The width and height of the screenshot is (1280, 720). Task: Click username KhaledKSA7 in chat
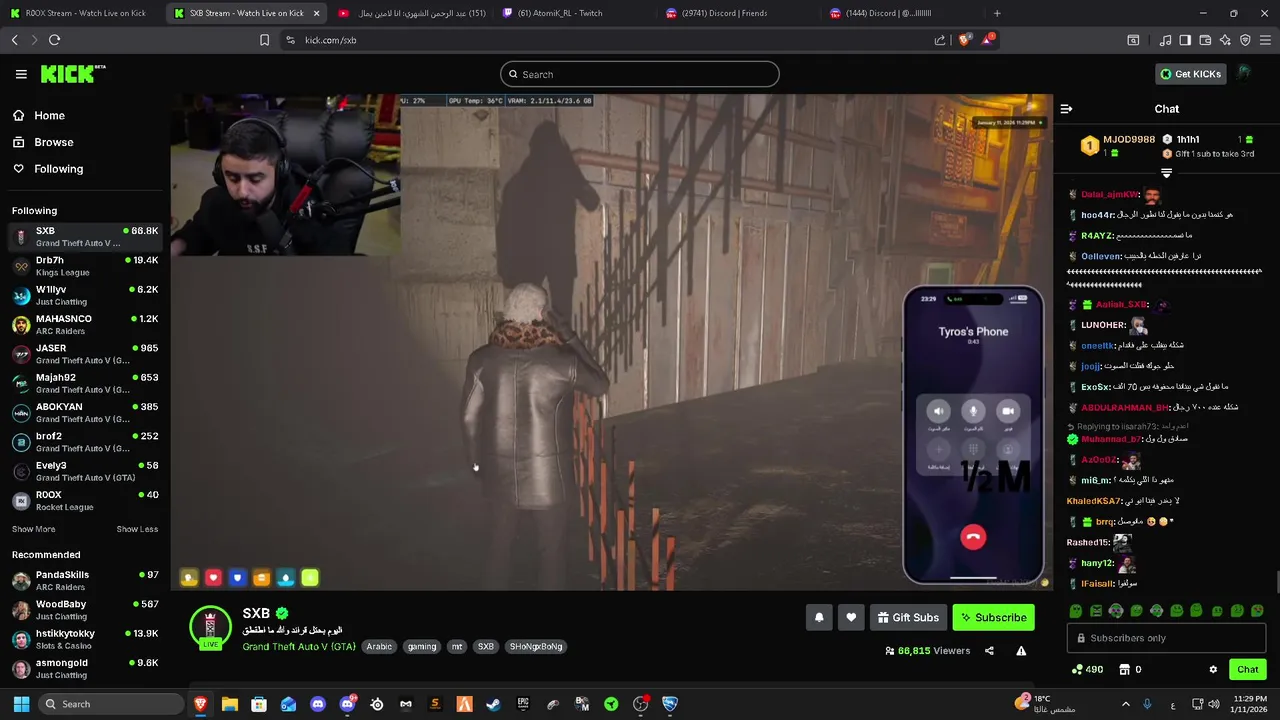(1094, 501)
